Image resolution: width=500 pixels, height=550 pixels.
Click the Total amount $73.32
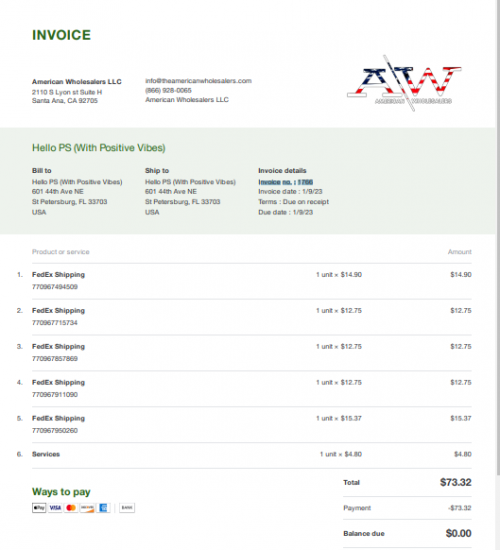456,482
